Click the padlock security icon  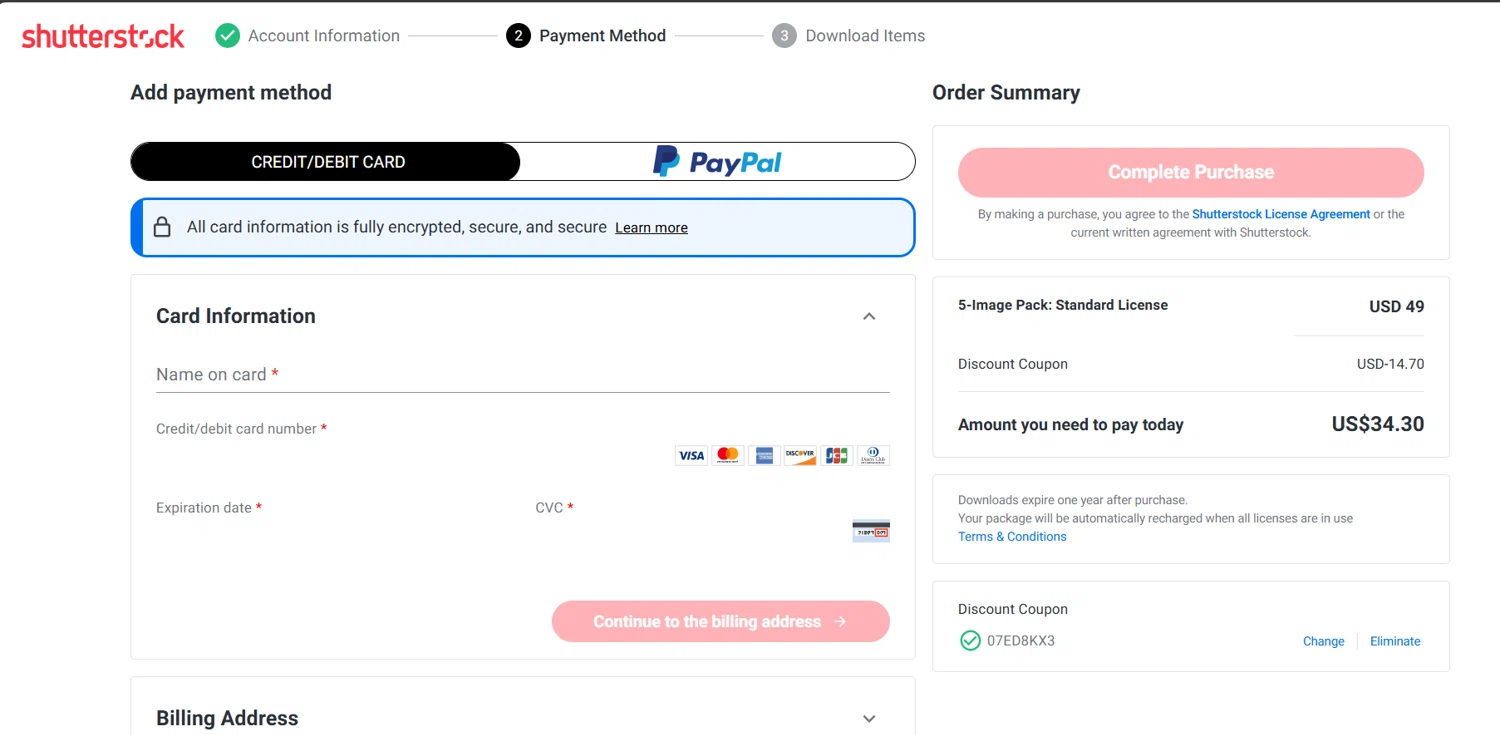[x=162, y=227]
